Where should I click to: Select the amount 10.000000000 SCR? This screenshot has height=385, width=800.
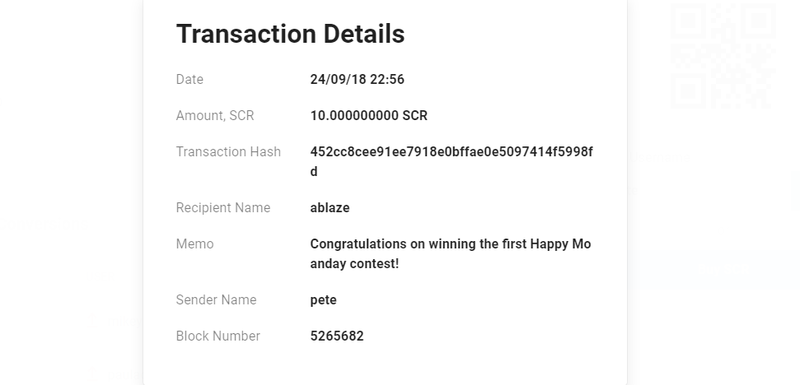[369, 116]
